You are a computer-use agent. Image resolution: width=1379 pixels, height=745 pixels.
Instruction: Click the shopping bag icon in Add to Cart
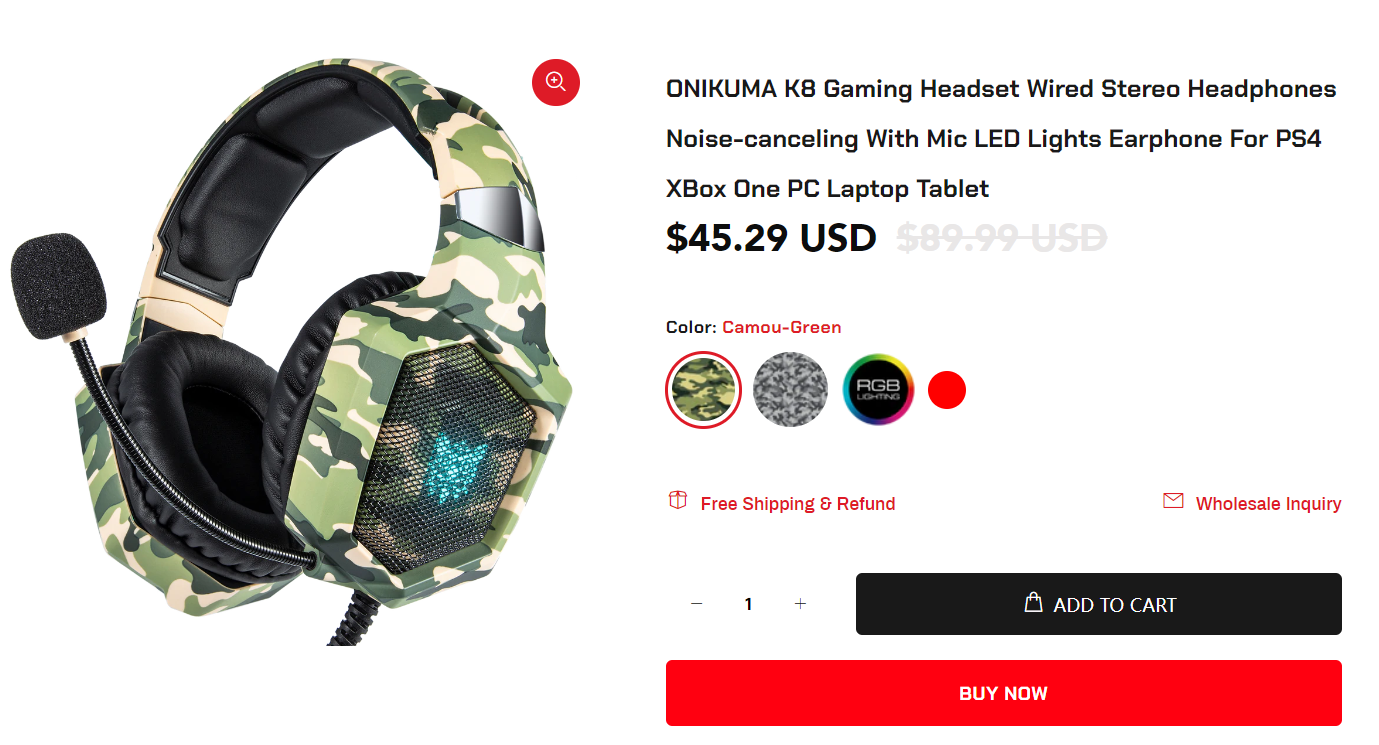click(x=1034, y=602)
